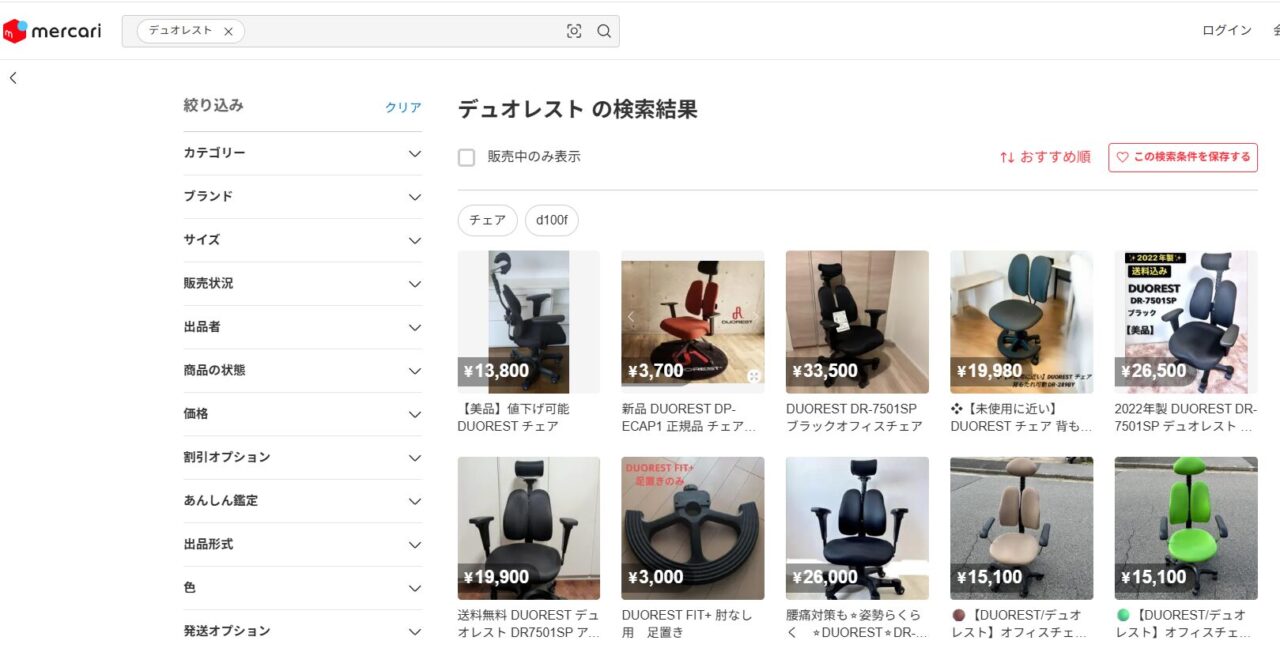Select the チェア filter chip

pos(487,220)
